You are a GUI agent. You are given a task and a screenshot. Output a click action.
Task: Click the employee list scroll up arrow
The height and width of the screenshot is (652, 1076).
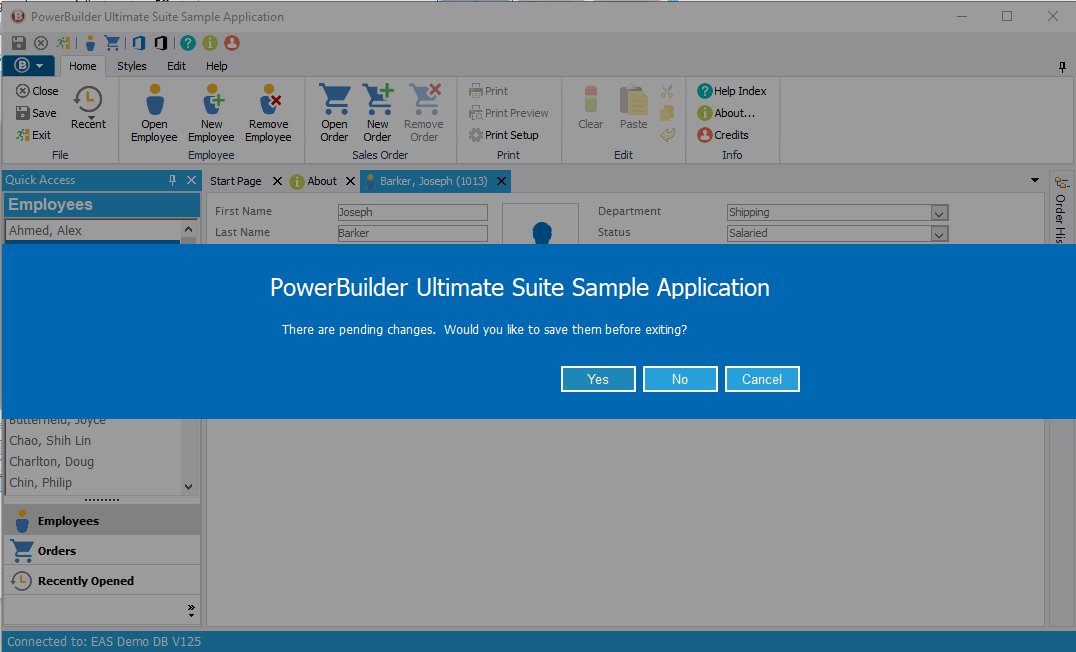189,229
